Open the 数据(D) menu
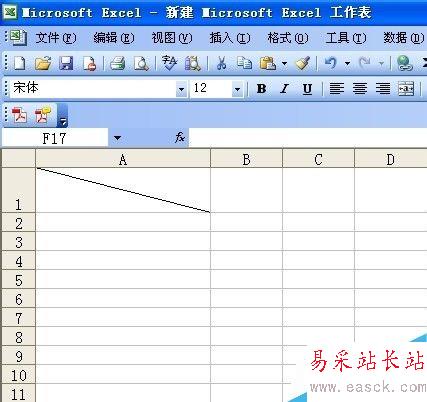 coord(404,38)
